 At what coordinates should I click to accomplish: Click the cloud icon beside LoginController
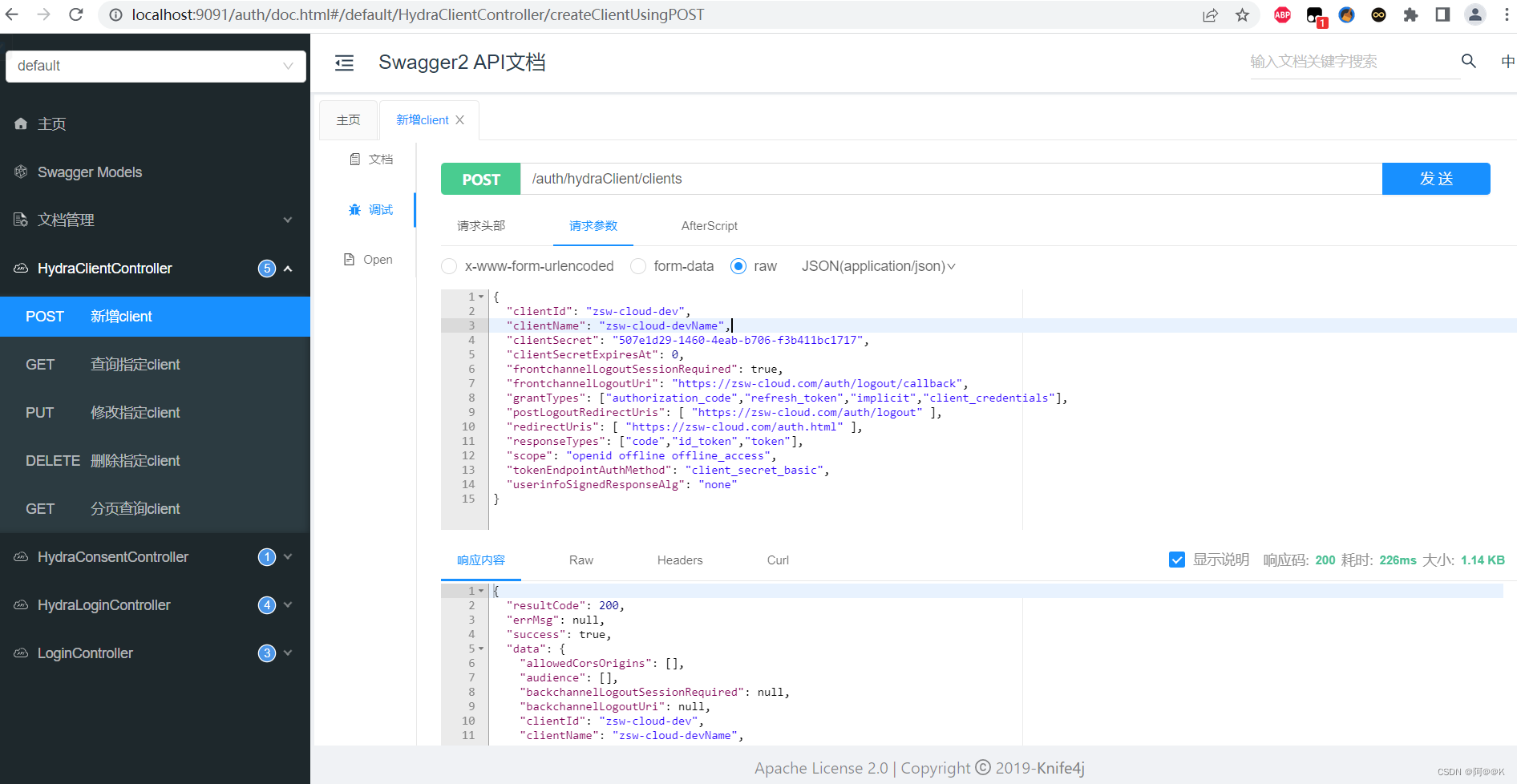pos(21,653)
